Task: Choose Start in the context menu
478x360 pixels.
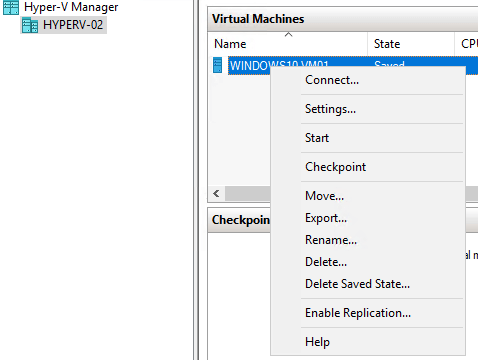Action: click(368, 138)
